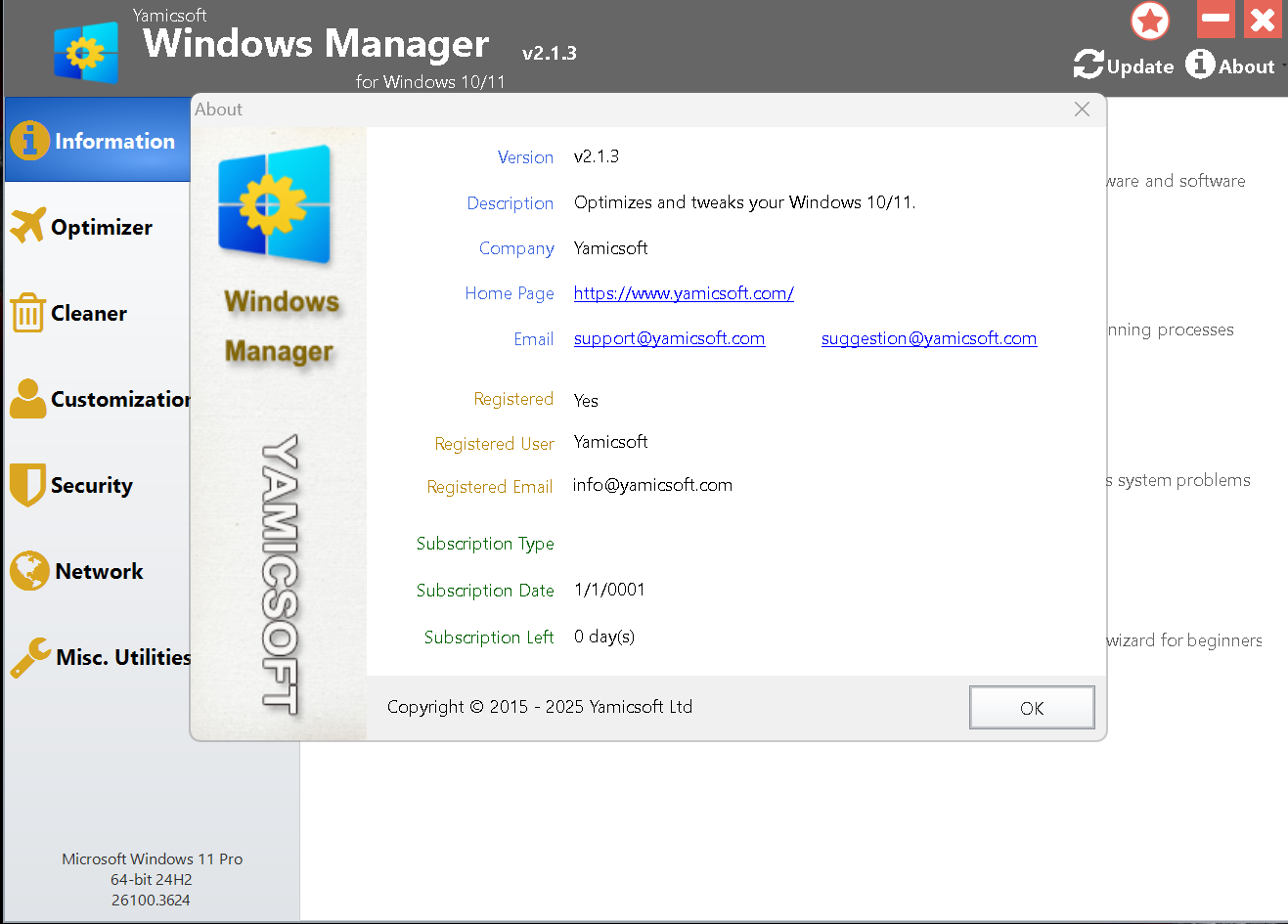This screenshot has height=924, width=1288.
Task: Open the yamicsoft.com home page link
Action: click(684, 293)
